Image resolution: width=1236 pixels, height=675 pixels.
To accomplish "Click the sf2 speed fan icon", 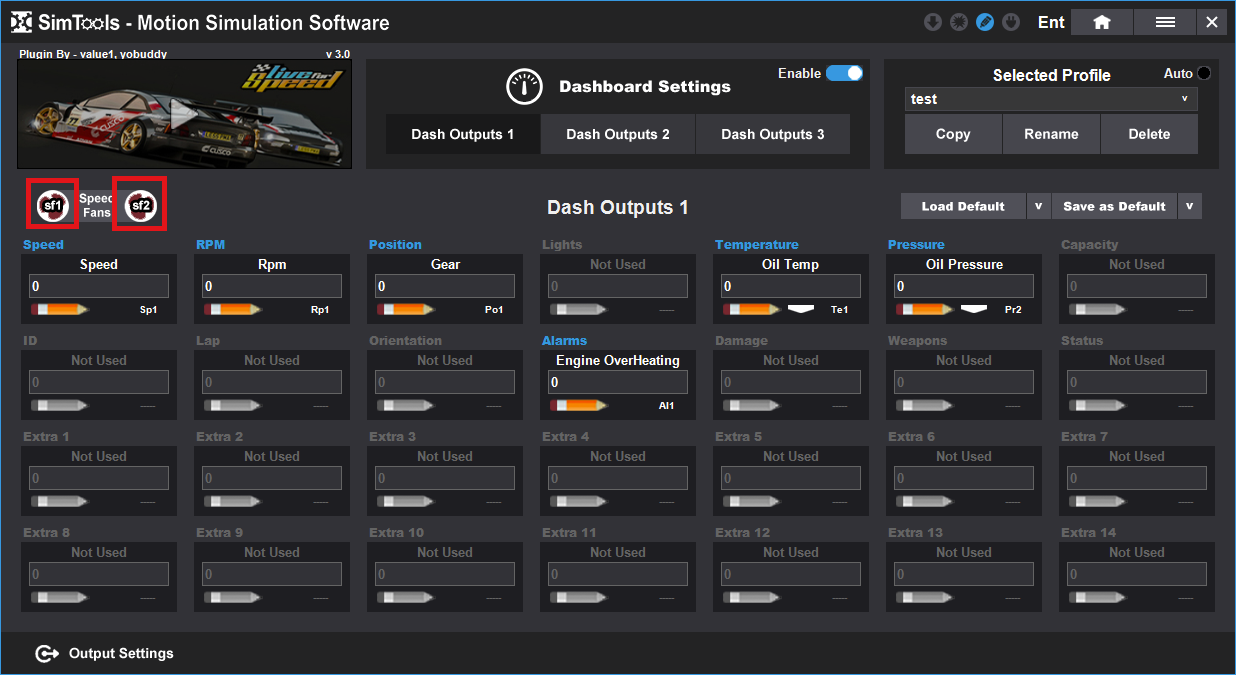I will [139, 206].
